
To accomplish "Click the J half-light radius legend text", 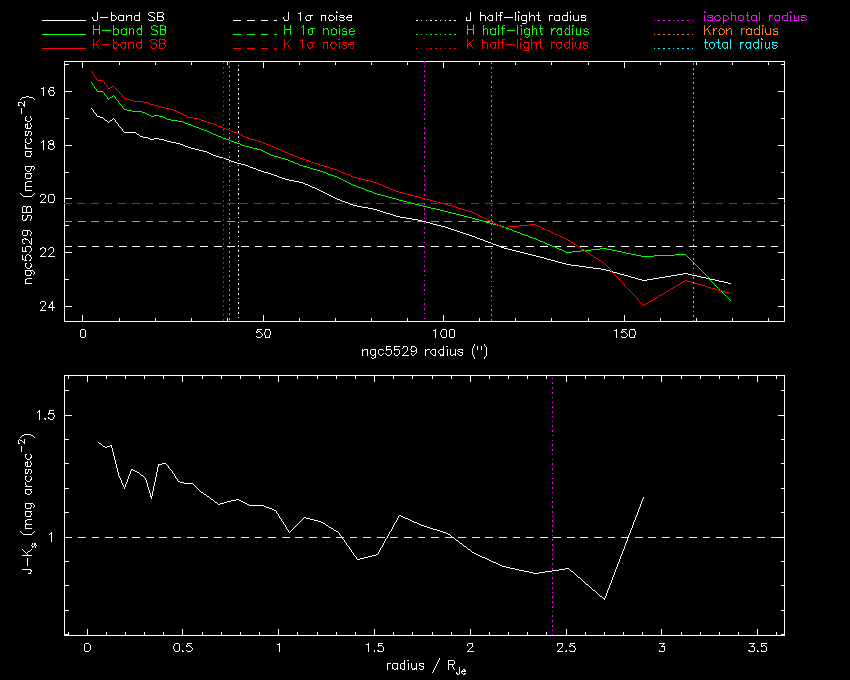I will [x=527, y=18].
